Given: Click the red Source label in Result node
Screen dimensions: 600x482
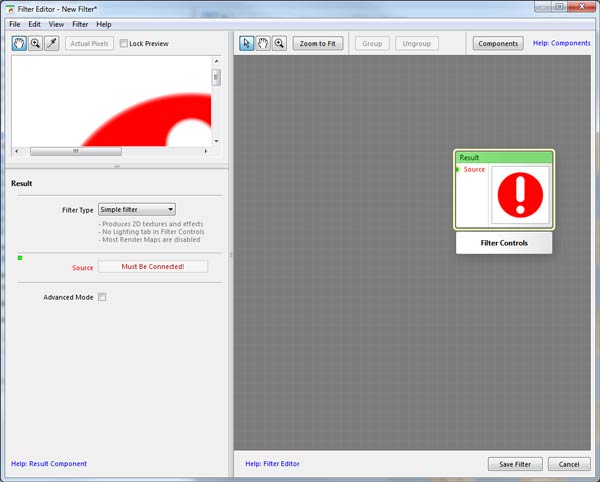Looking at the screenshot, I should coord(474,169).
